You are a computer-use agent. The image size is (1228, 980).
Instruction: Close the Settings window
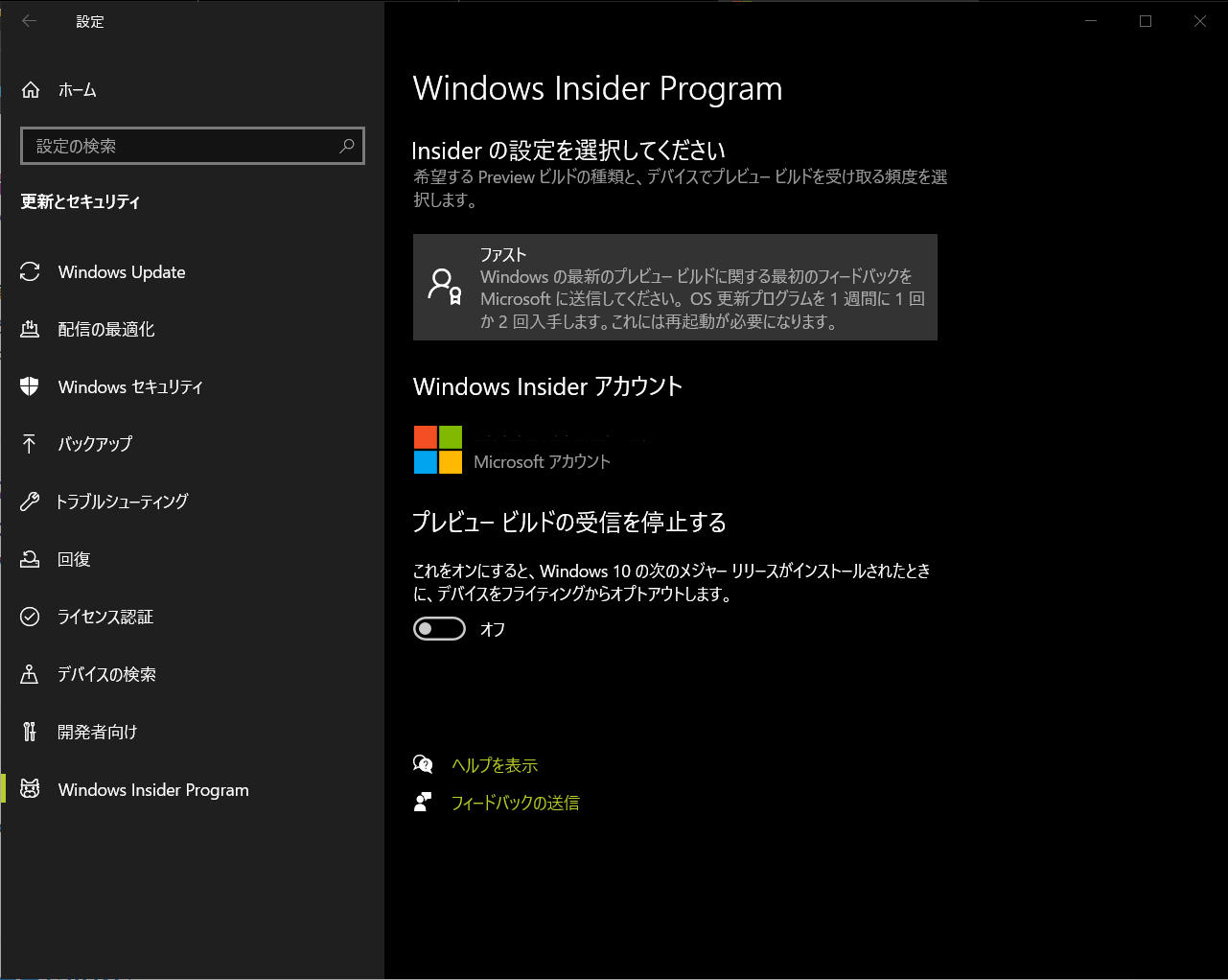tap(1200, 21)
